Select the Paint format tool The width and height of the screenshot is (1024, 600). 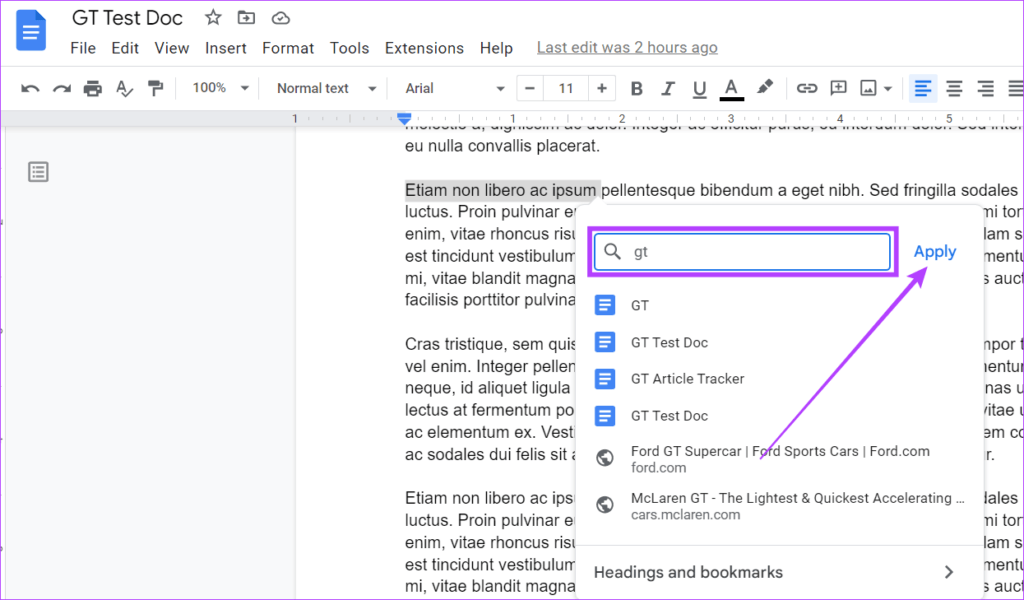coord(155,89)
